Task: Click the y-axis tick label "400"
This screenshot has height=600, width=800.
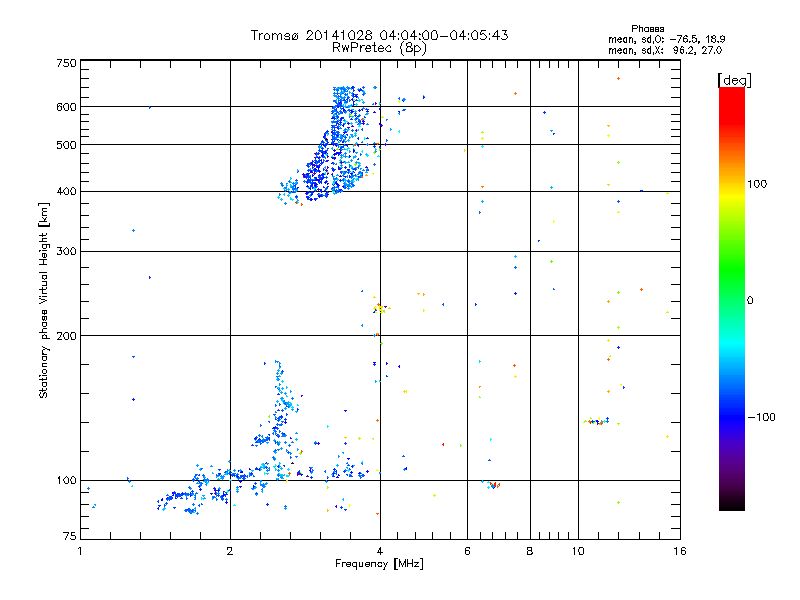Action: click(x=66, y=191)
